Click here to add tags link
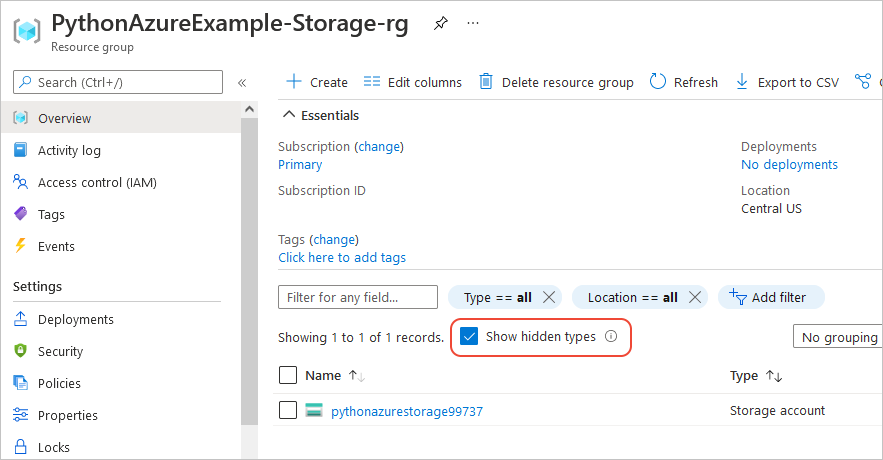The image size is (883, 460). point(342,257)
